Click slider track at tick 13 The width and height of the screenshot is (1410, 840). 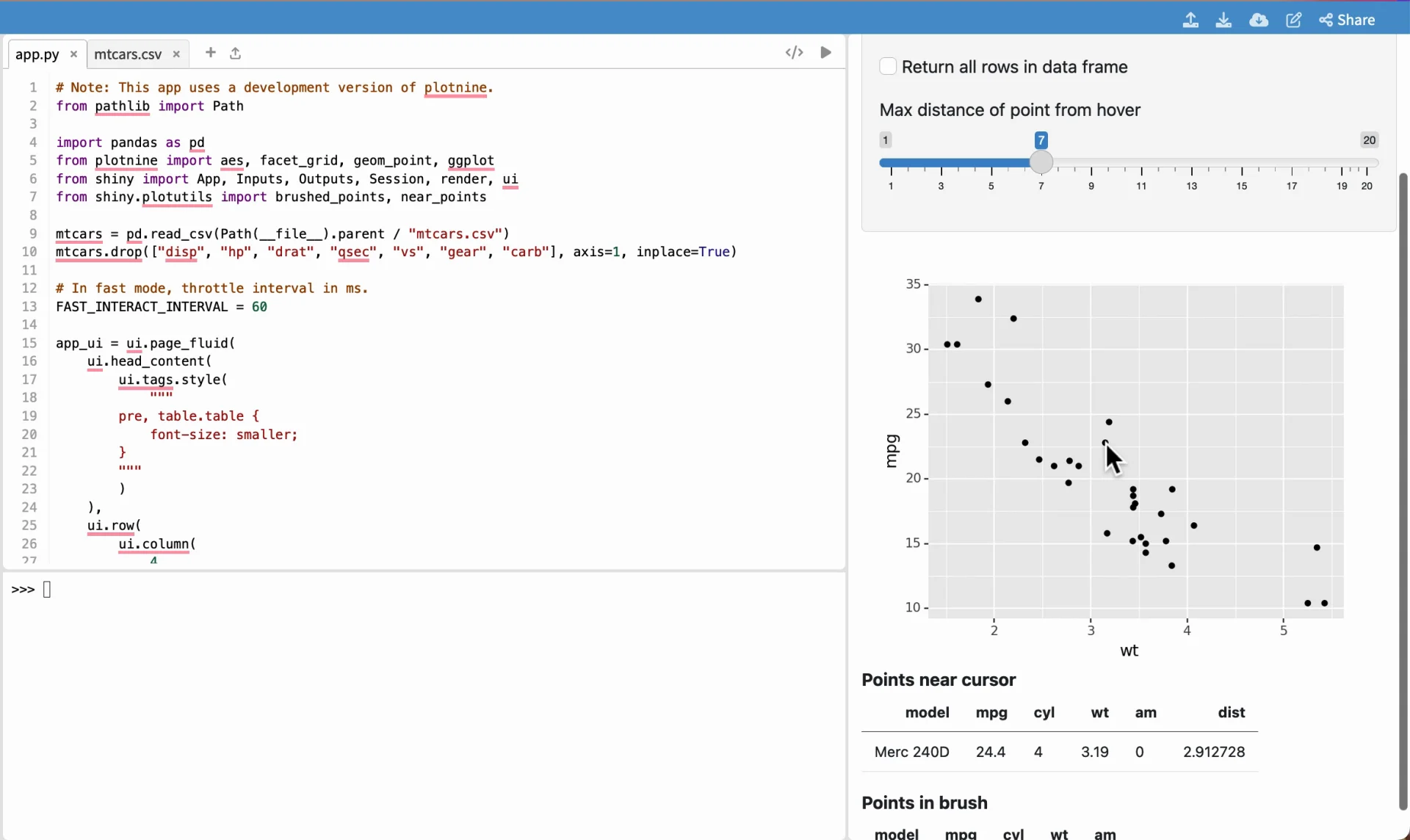tap(1191, 163)
